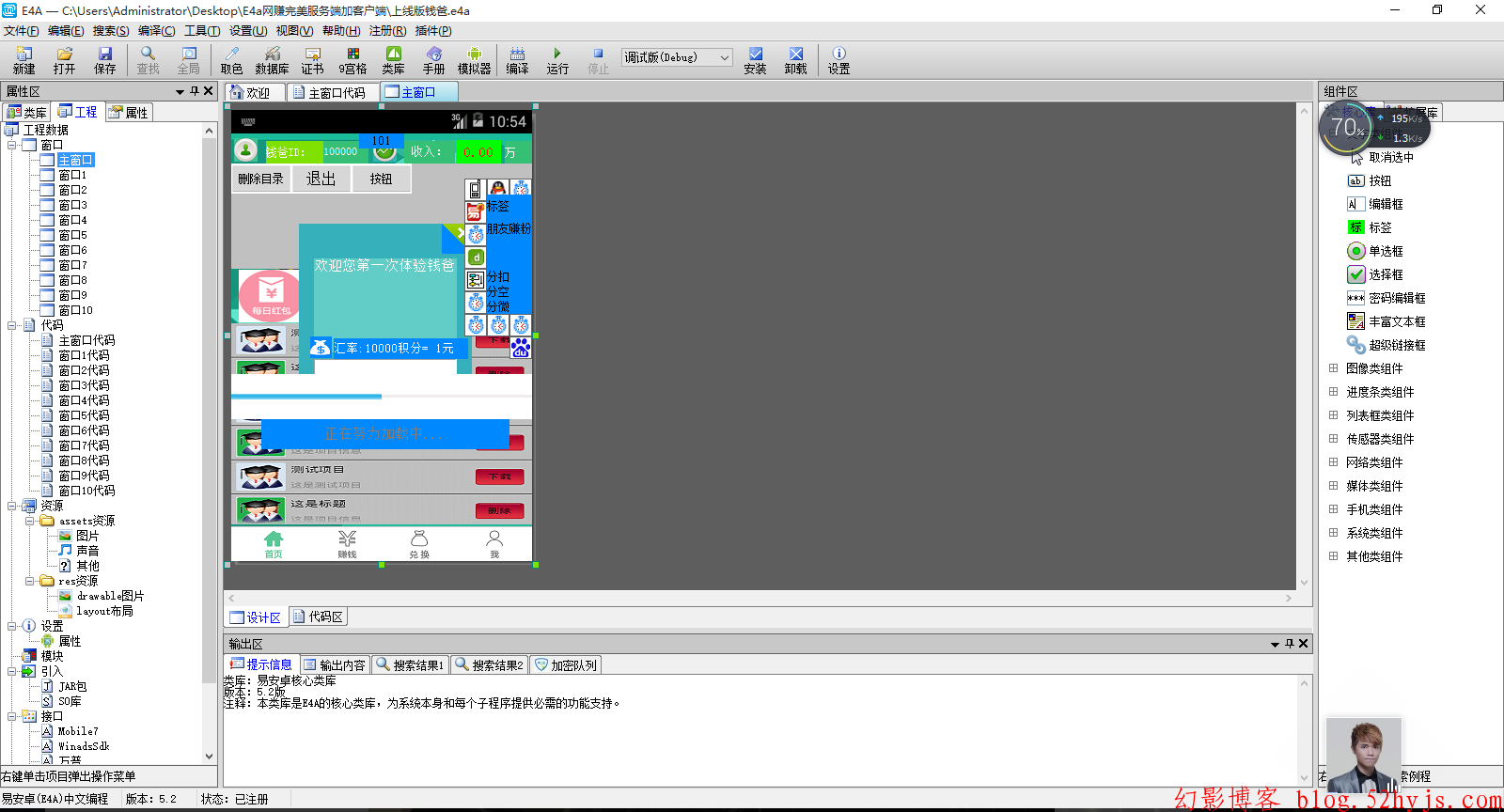Open the 编译(C) menu
The width and height of the screenshot is (1504, 812).
pos(156,31)
